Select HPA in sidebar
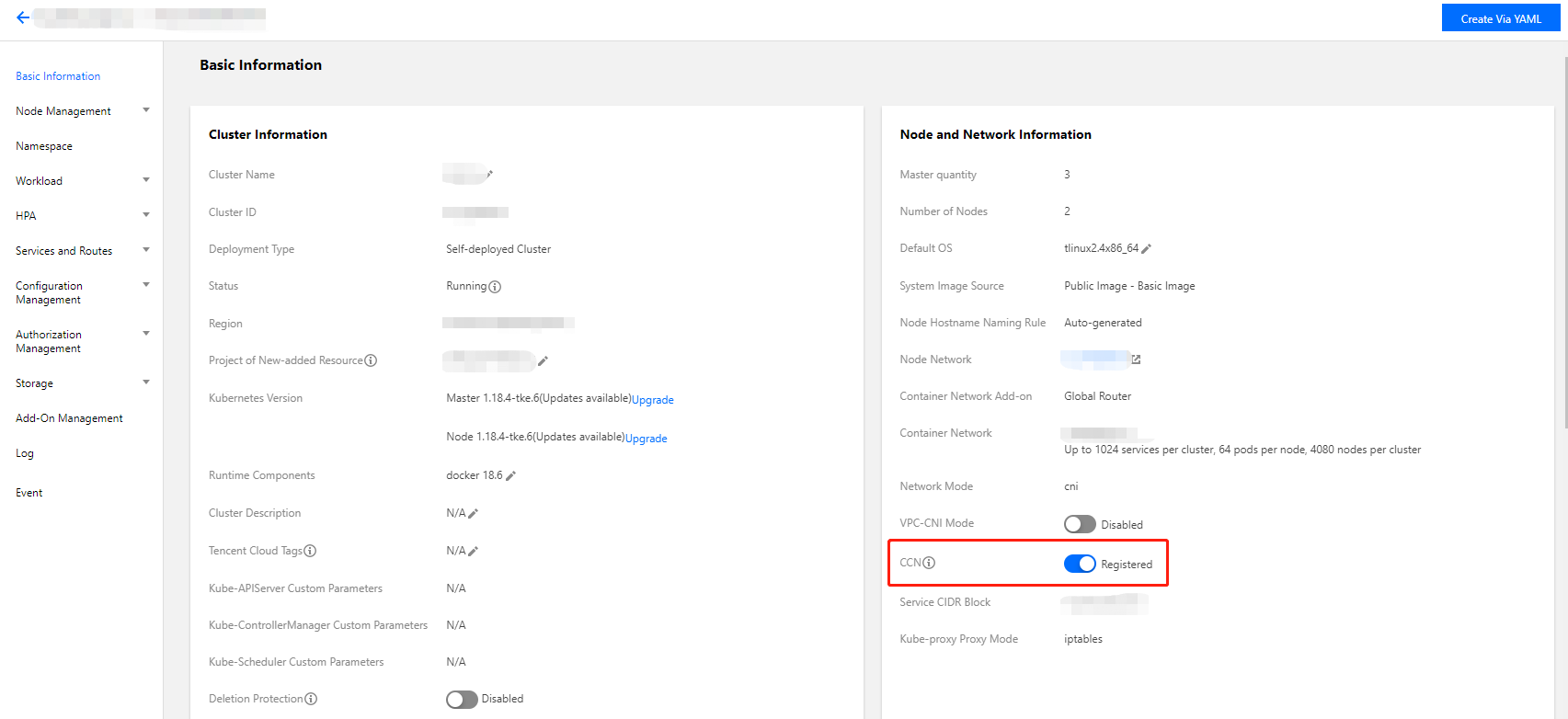This screenshot has width=1568, height=719. (x=26, y=216)
